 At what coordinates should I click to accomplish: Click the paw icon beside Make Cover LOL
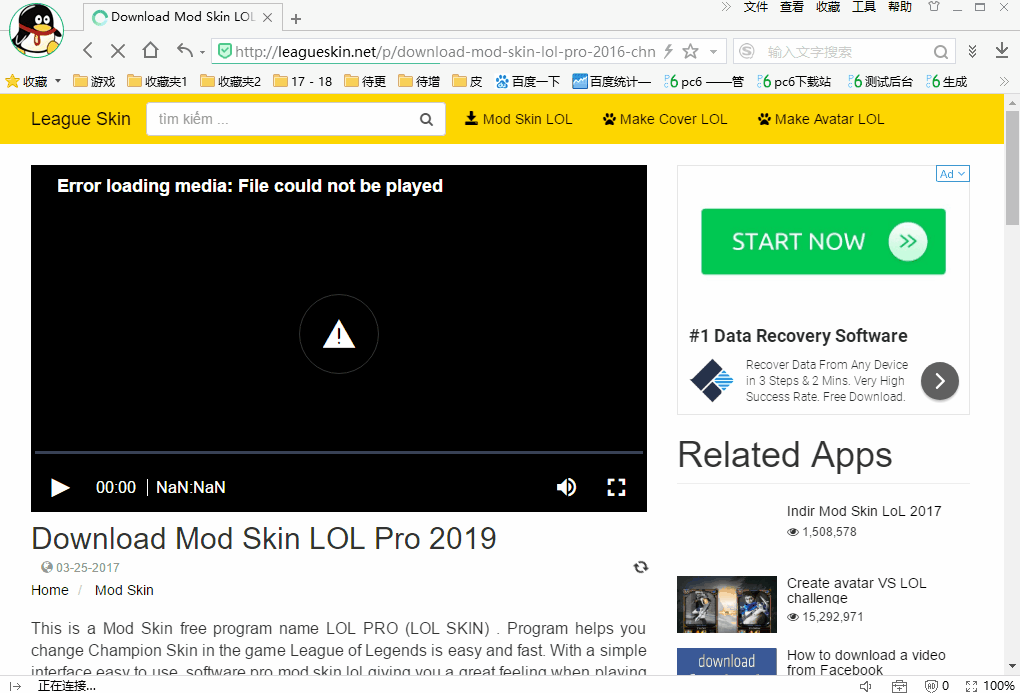click(609, 119)
